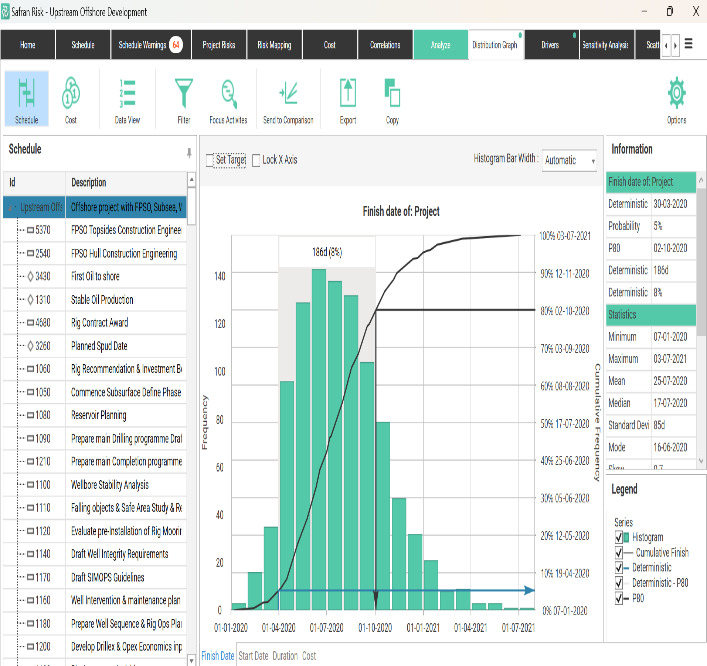Switch chart to Cost at bottom
Screen dimensions: 707x666
tap(309, 656)
